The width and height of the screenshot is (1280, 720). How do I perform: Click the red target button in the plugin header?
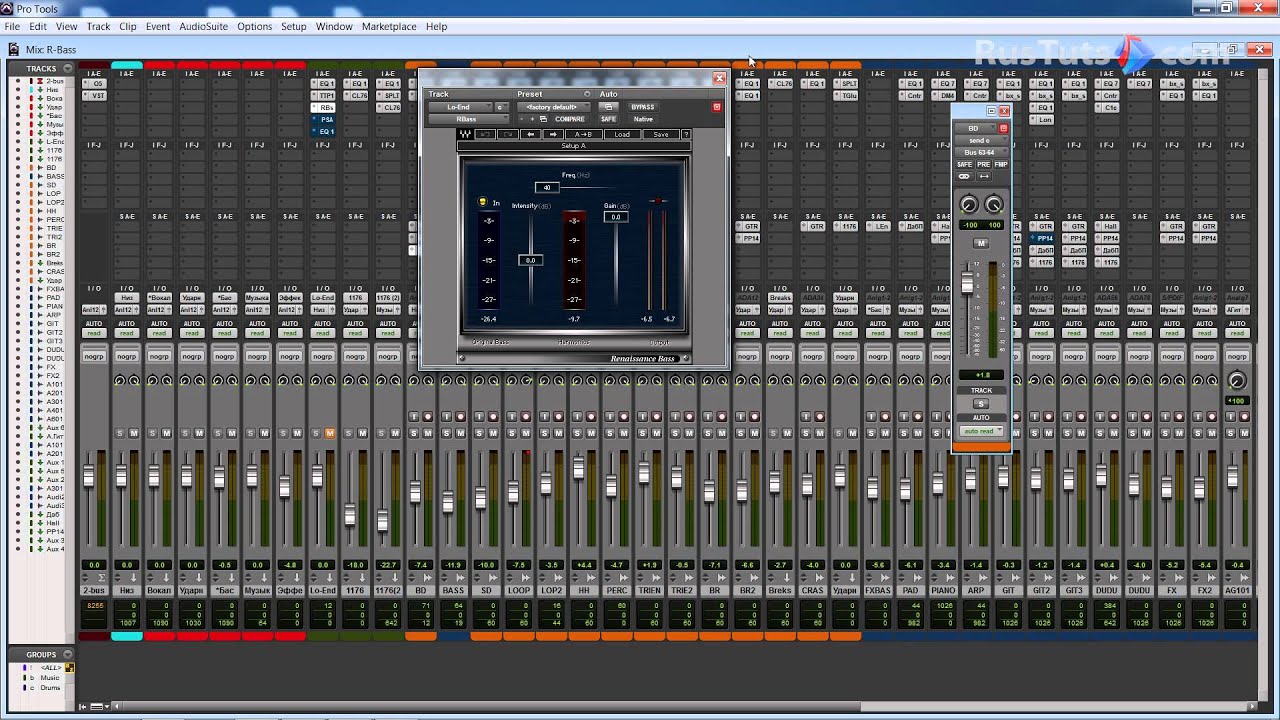pos(717,107)
